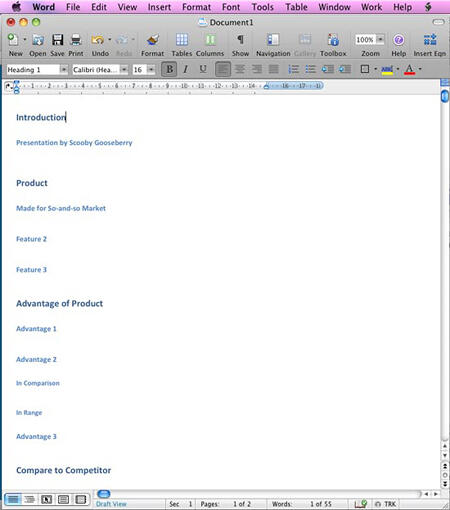Open the Tables grid icon

182,40
